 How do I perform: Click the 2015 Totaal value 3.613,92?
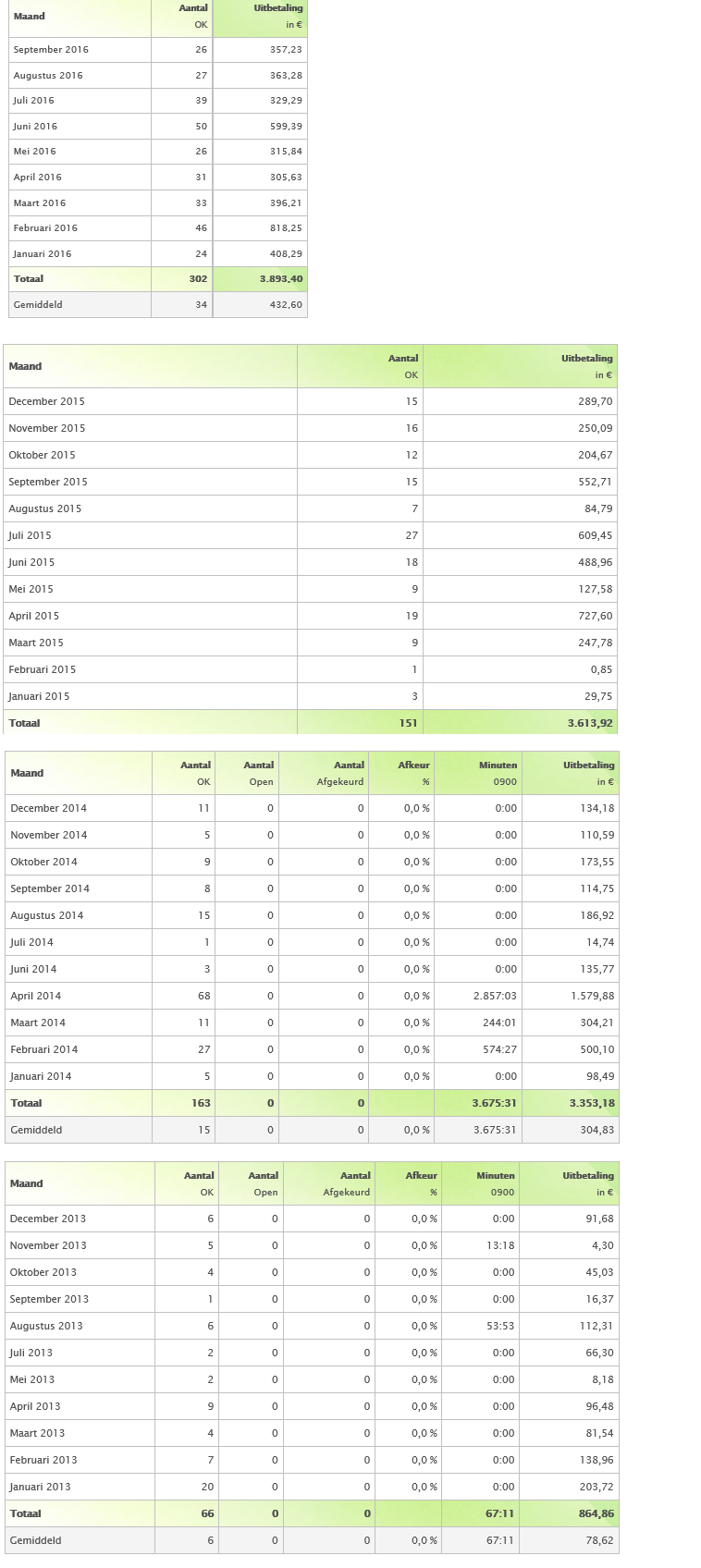(590, 724)
